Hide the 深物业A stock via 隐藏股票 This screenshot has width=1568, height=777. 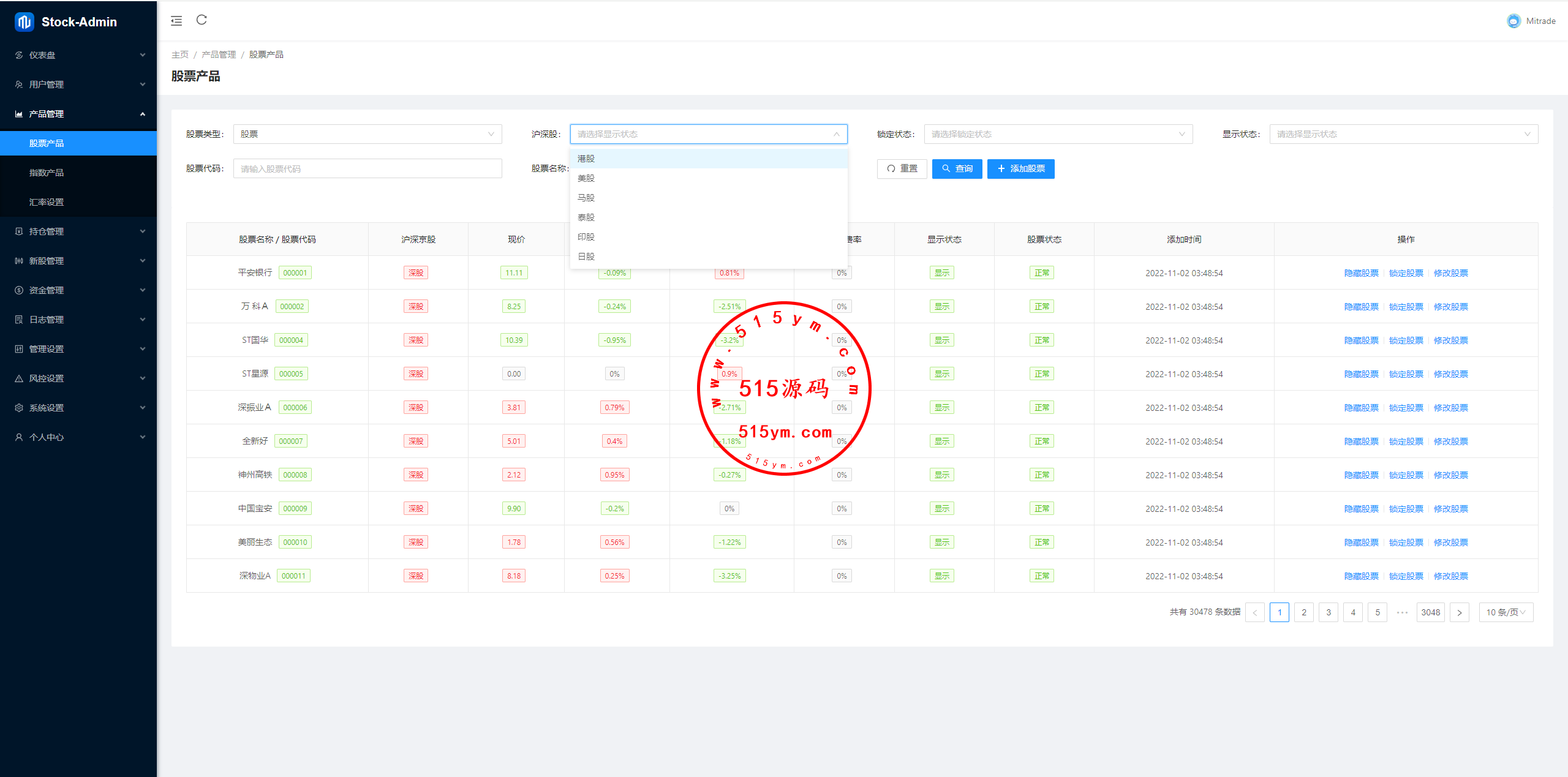pos(1361,576)
